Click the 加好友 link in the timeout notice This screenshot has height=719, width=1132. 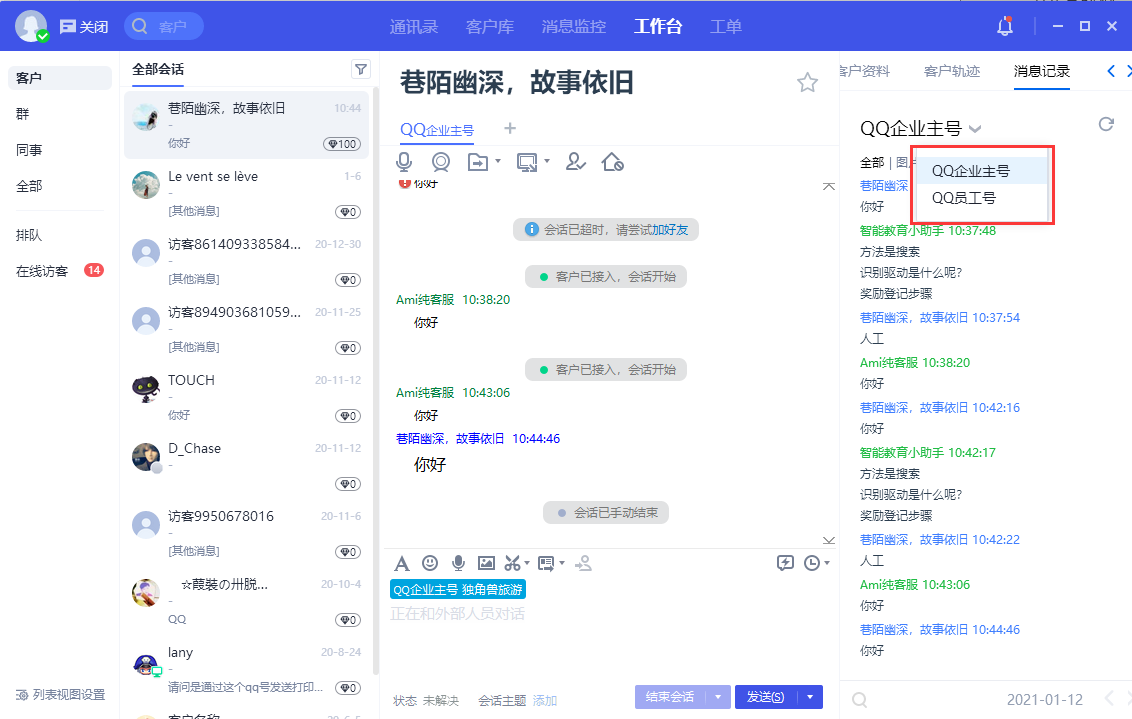point(670,230)
